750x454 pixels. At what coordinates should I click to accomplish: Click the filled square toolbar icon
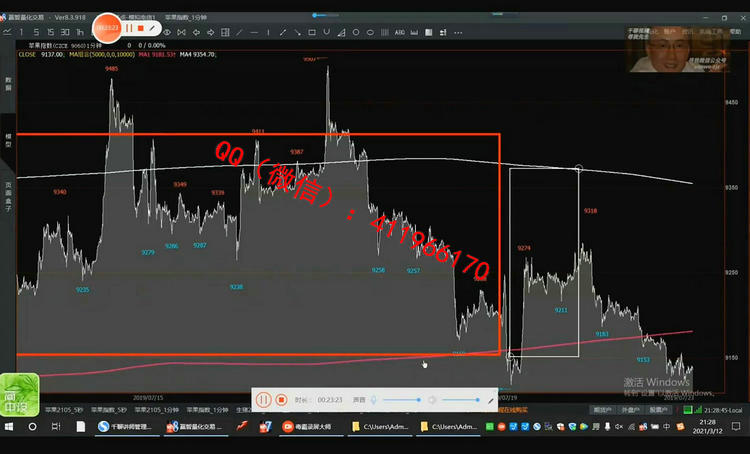429,33
